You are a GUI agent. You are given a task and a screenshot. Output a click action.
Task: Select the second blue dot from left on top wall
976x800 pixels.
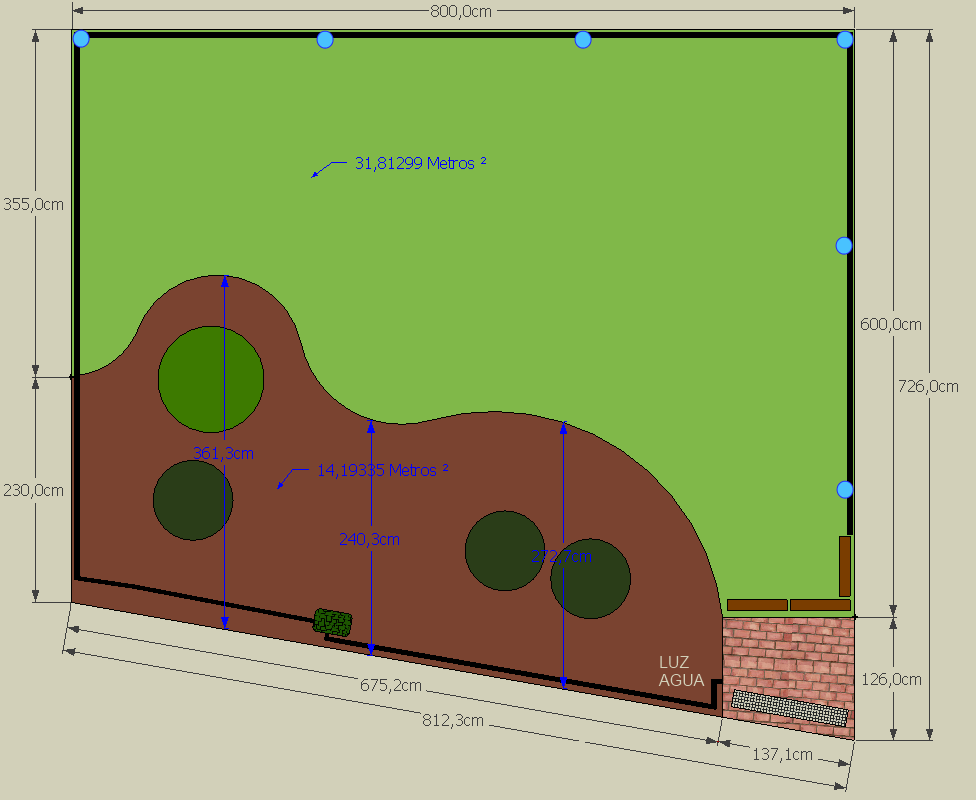click(x=325, y=40)
